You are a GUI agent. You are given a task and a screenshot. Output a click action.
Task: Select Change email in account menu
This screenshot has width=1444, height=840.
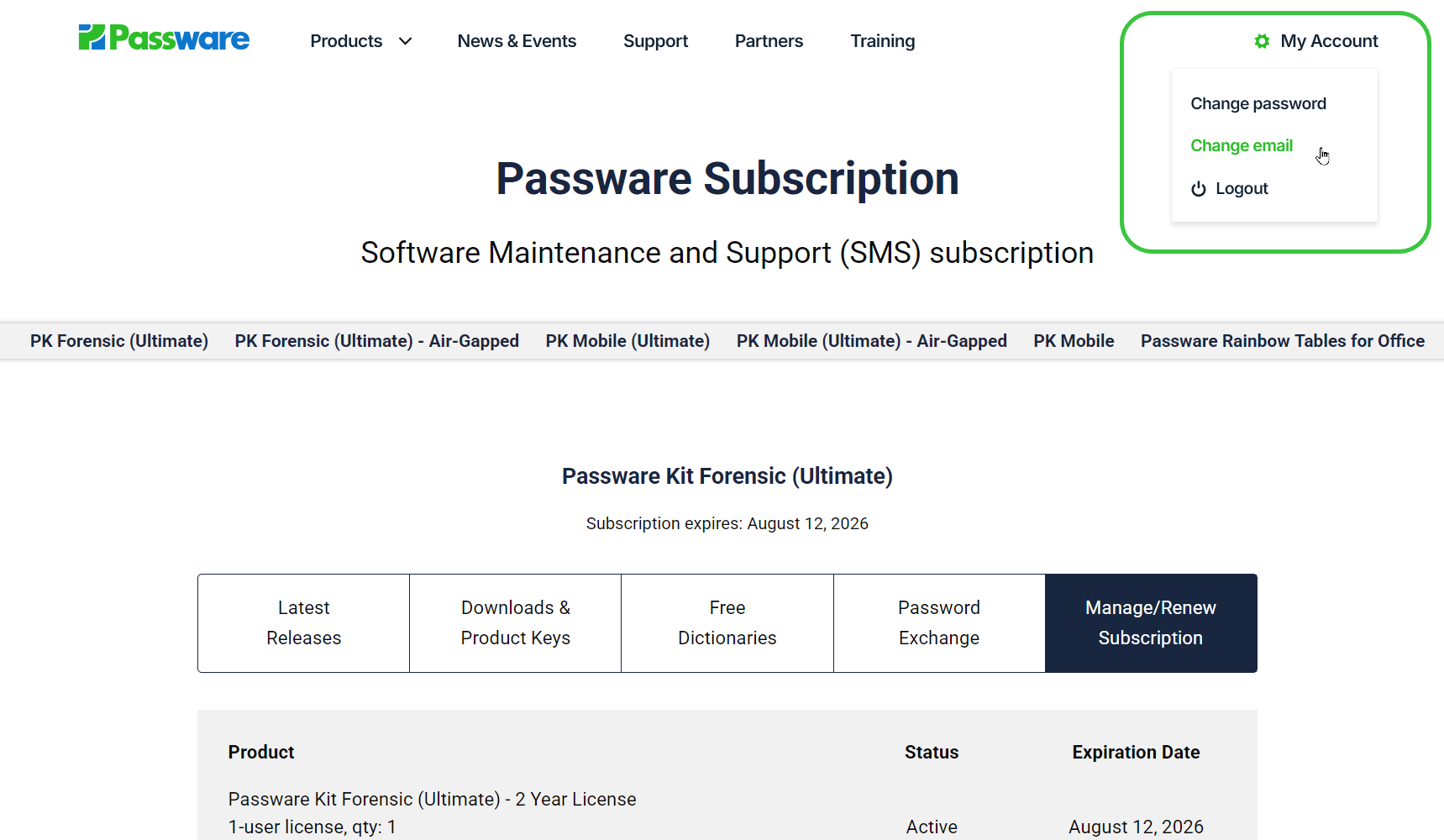(1242, 145)
